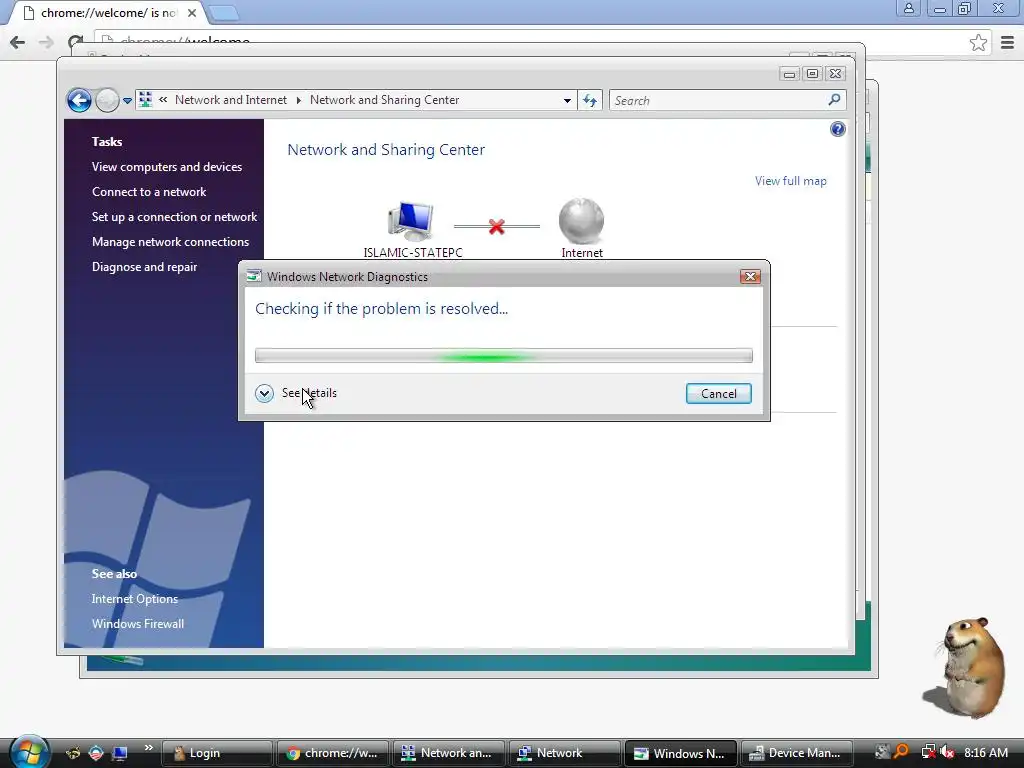The width and height of the screenshot is (1024, 768).
Task: Click the Internet globe icon
Action: coord(581,221)
